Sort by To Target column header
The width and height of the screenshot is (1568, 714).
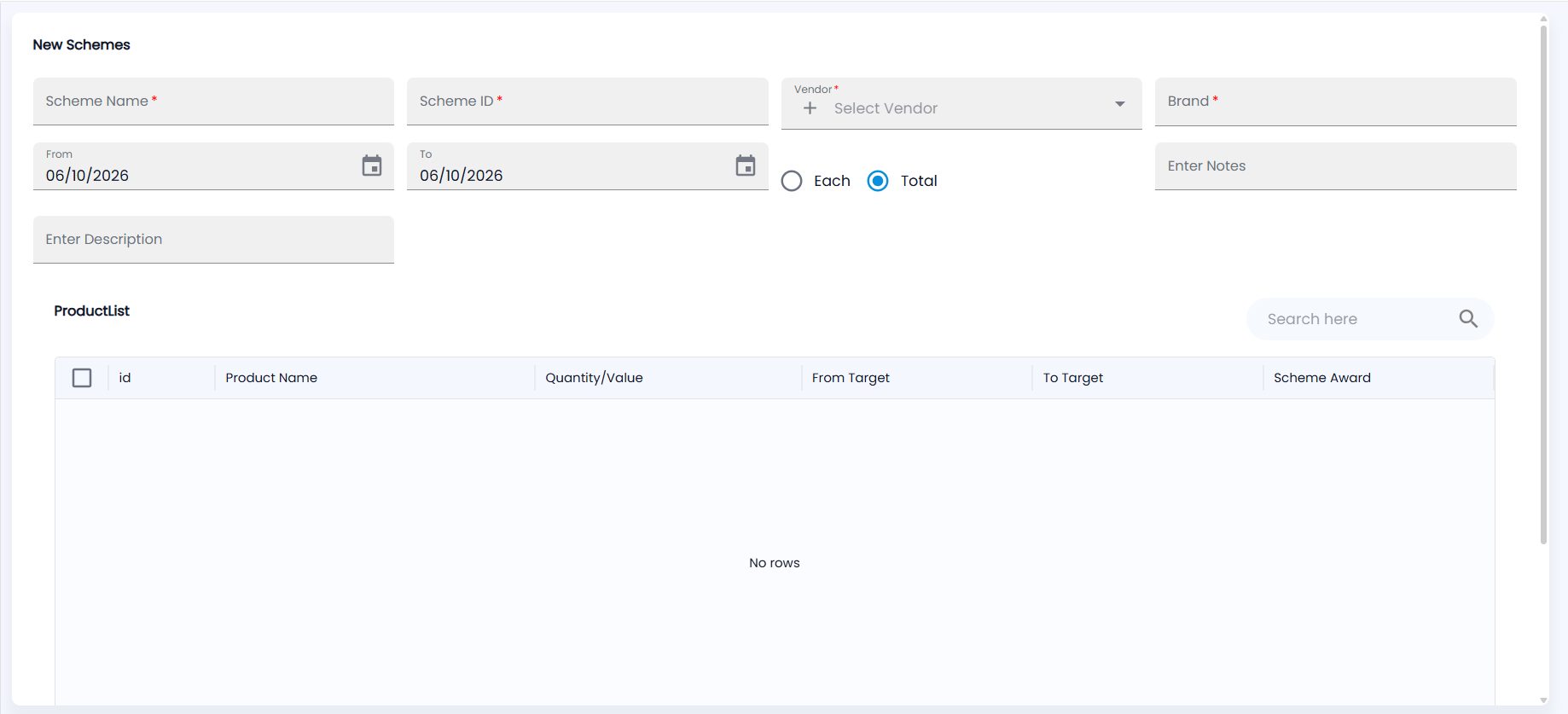pos(1072,378)
